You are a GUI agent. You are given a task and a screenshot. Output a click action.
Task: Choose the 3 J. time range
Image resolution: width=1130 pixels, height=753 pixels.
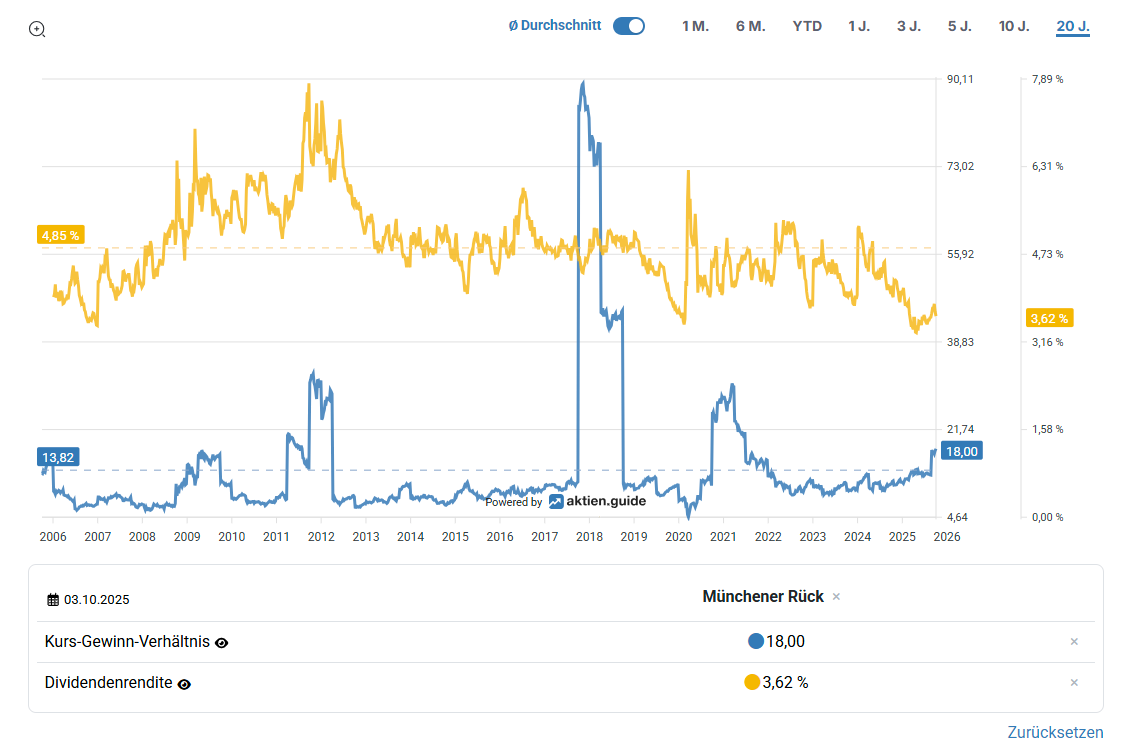click(x=909, y=26)
